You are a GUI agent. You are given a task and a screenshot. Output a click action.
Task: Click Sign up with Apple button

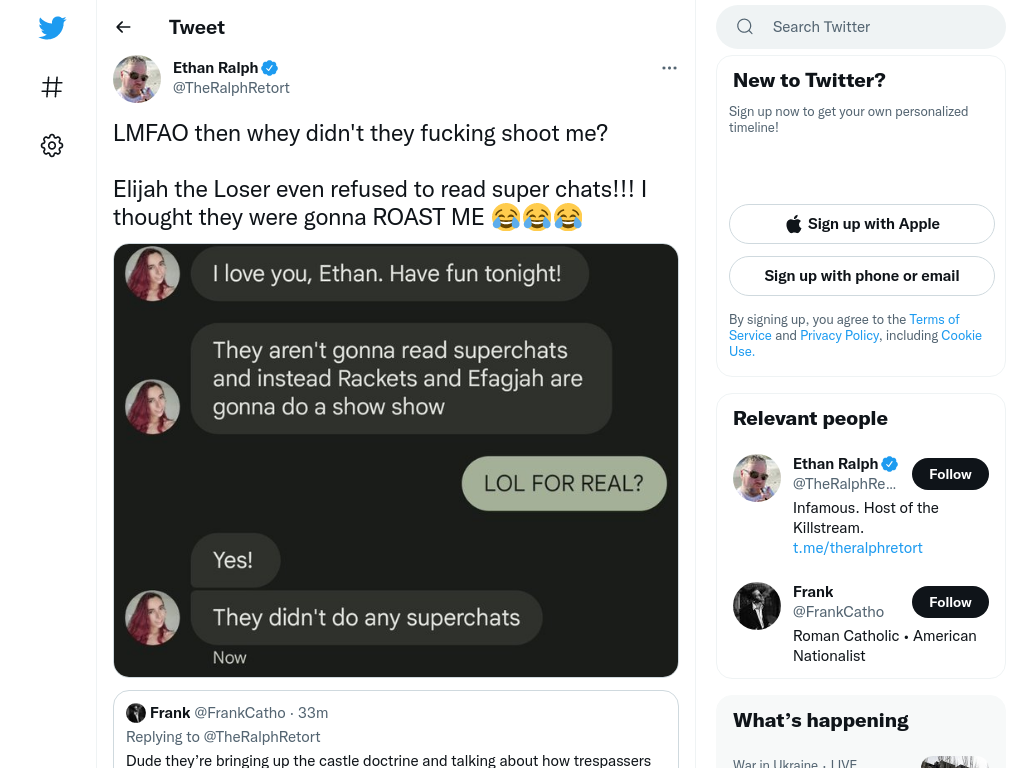861,224
